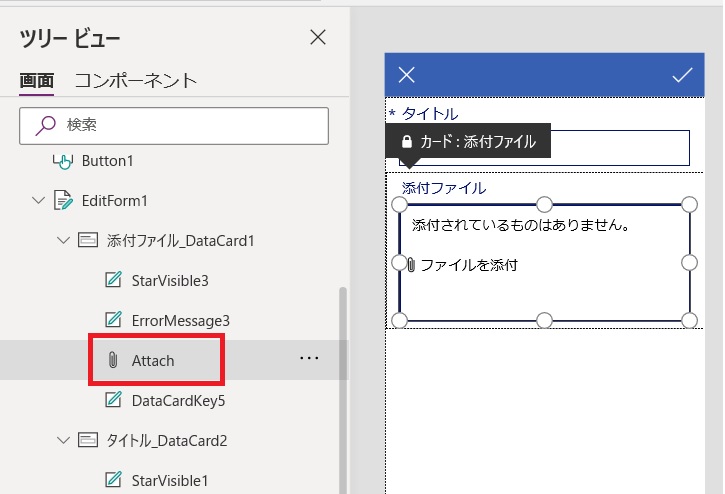Click the 添付ファイル card label
Image resolution: width=725 pixels, height=494 pixels.
click(x=444, y=188)
